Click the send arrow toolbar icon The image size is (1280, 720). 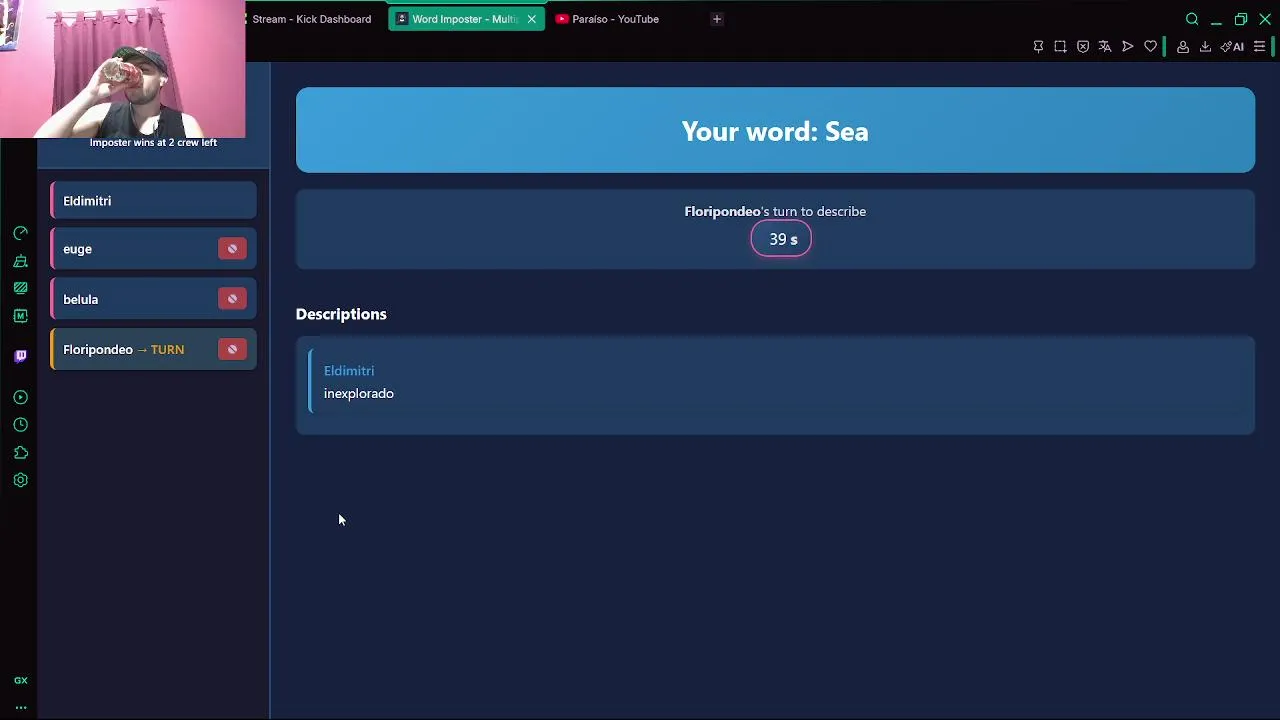[x=1128, y=47]
